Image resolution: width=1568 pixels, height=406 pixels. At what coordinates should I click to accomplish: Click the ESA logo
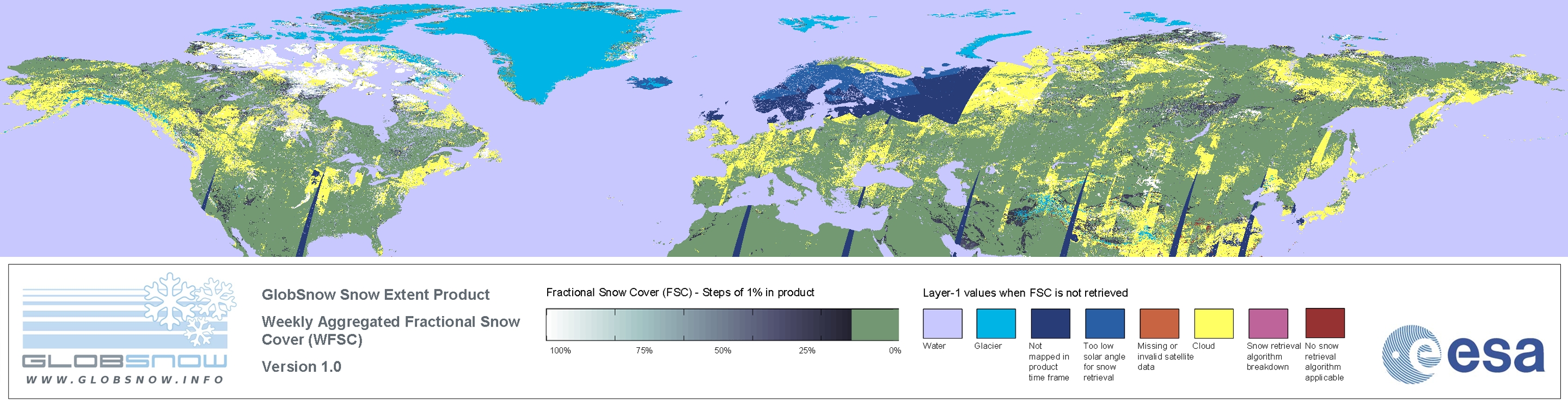coord(1463,354)
